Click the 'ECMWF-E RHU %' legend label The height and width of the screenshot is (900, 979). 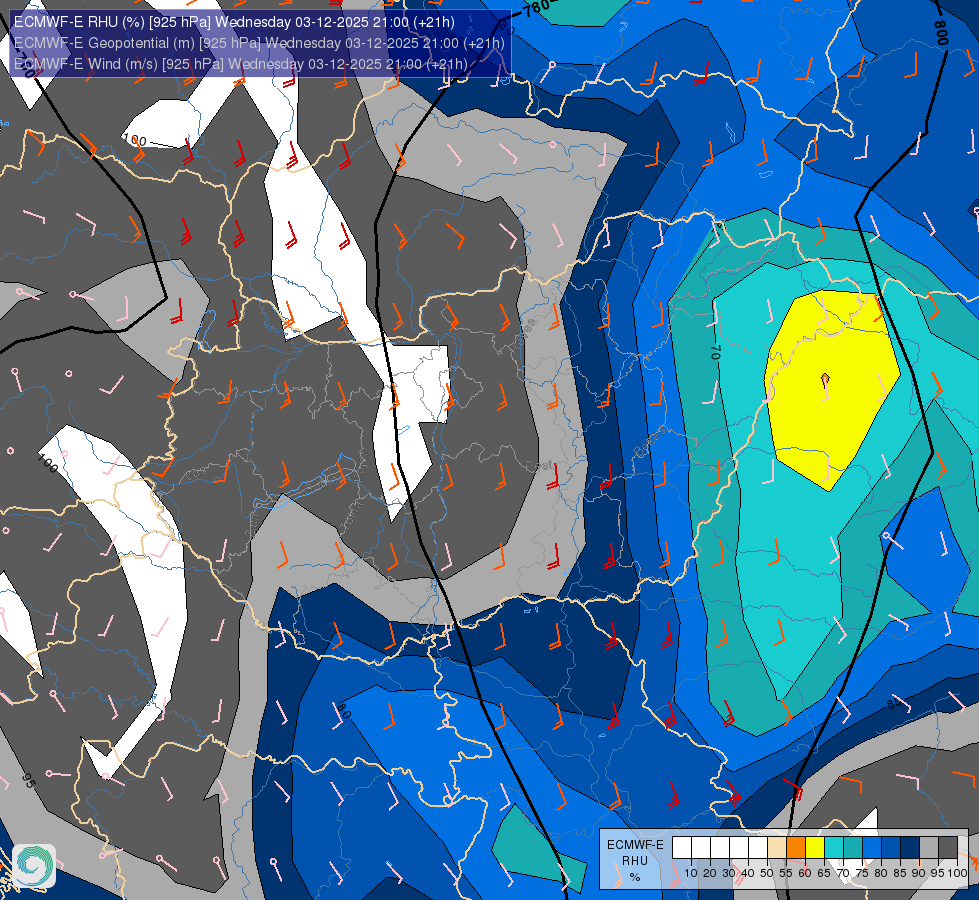tap(635, 861)
